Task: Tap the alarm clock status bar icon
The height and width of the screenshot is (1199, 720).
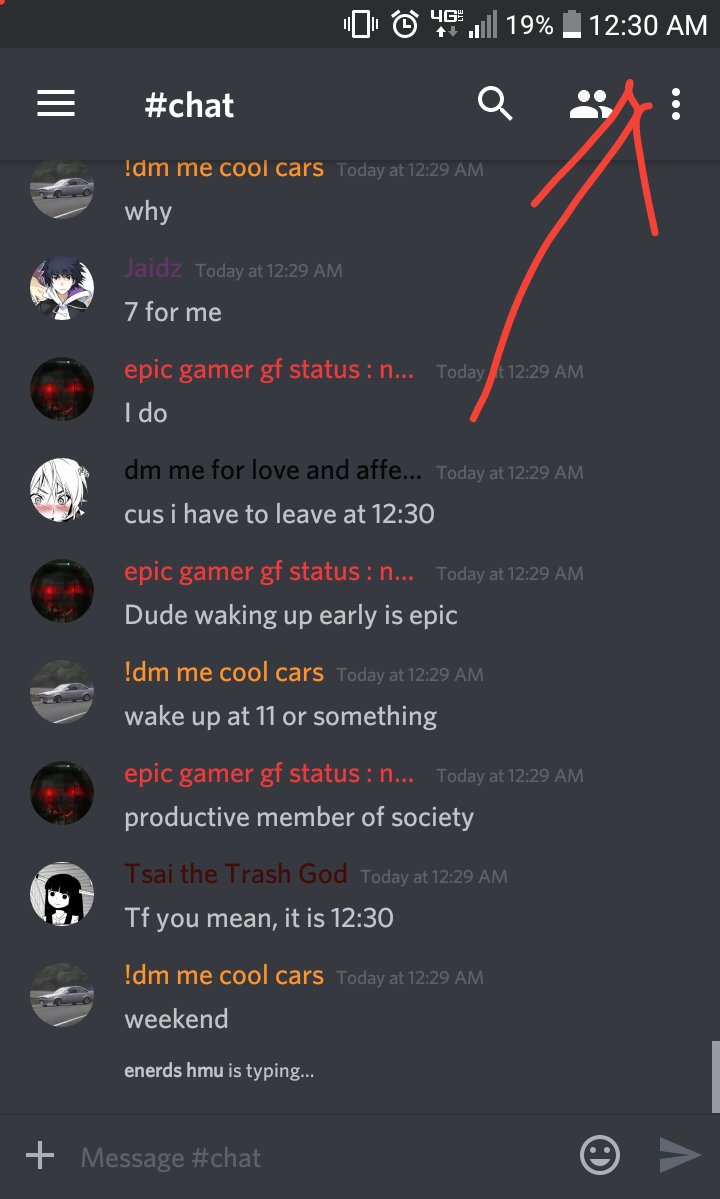Action: click(404, 24)
